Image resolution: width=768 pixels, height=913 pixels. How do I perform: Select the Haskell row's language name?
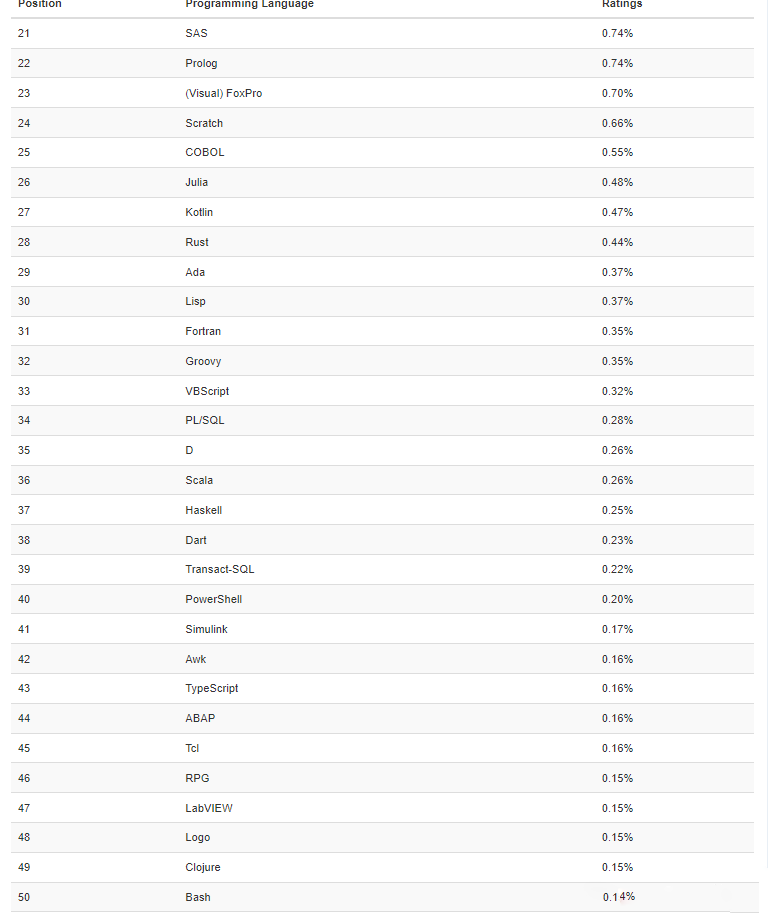click(203, 510)
